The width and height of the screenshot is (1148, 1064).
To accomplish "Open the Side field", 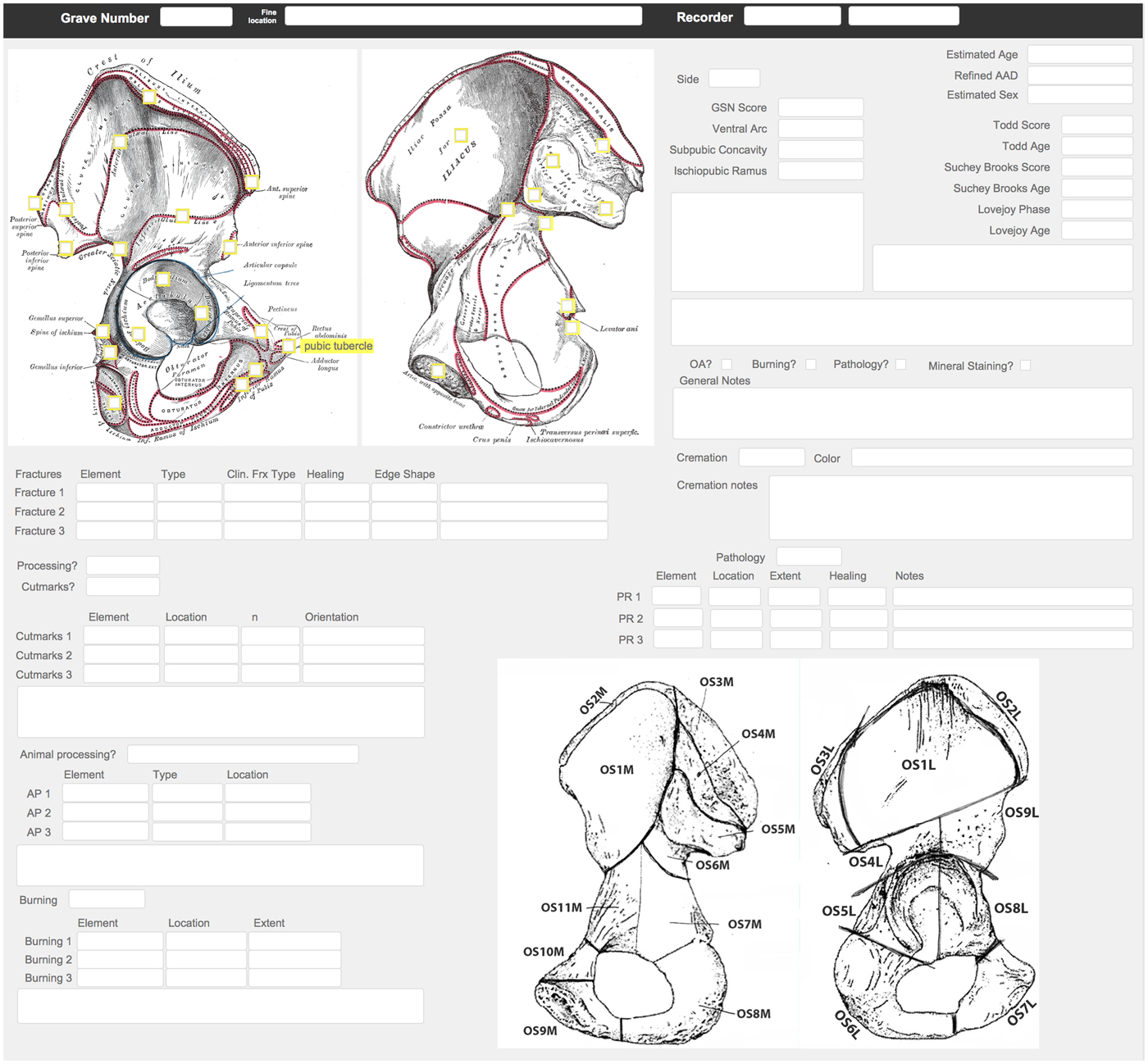I will pos(733,77).
